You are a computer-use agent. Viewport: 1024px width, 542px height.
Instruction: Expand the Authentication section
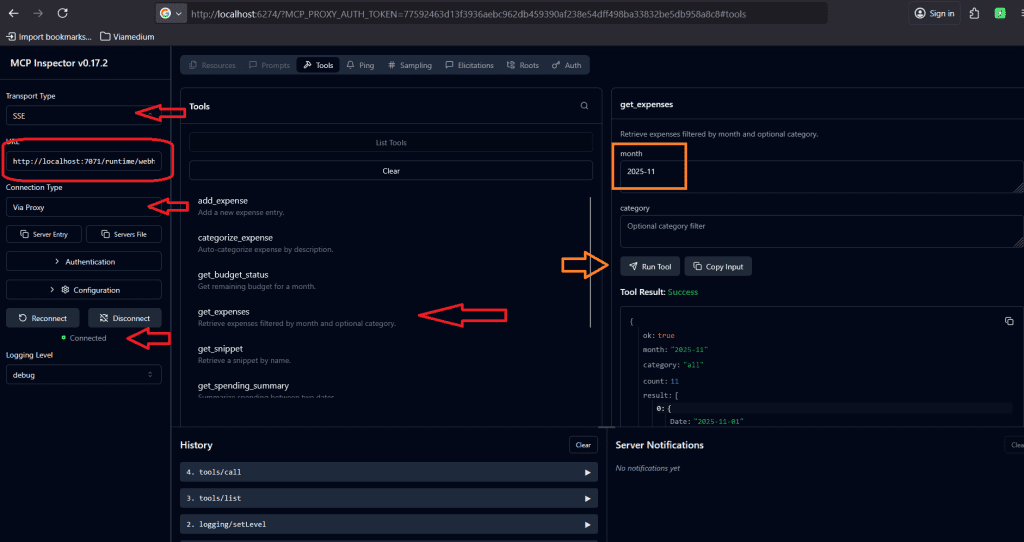[x=84, y=262]
